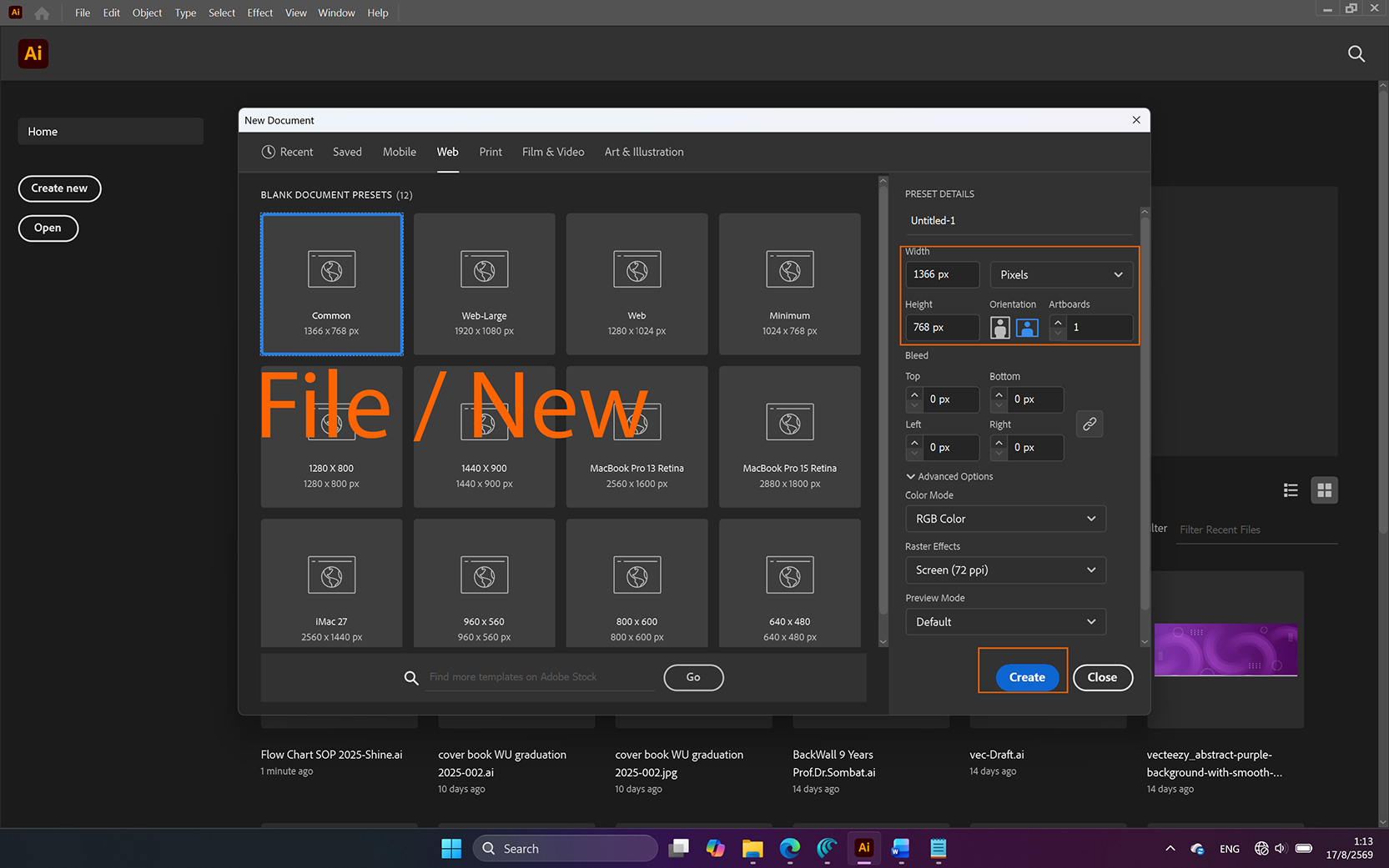Screen dimensions: 1389x868
Task: Open Copilot from the taskbar
Action: (x=716, y=849)
